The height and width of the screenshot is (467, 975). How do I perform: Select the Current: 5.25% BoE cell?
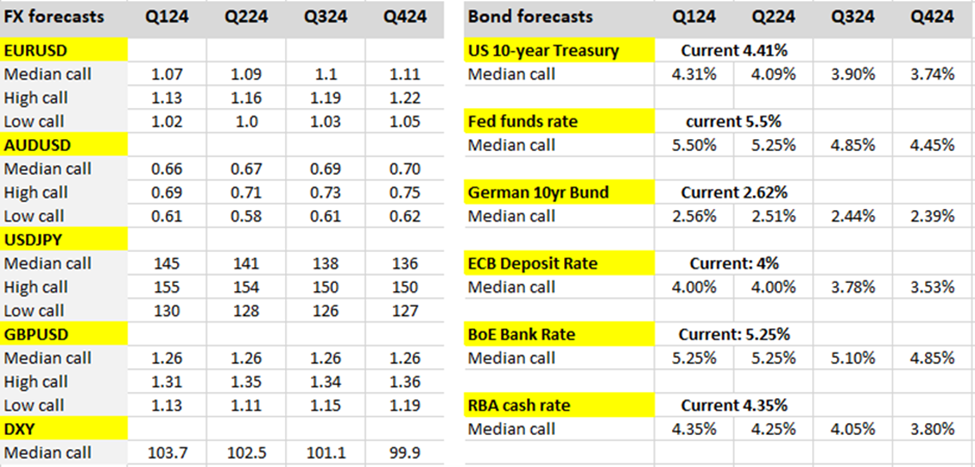tap(733, 334)
